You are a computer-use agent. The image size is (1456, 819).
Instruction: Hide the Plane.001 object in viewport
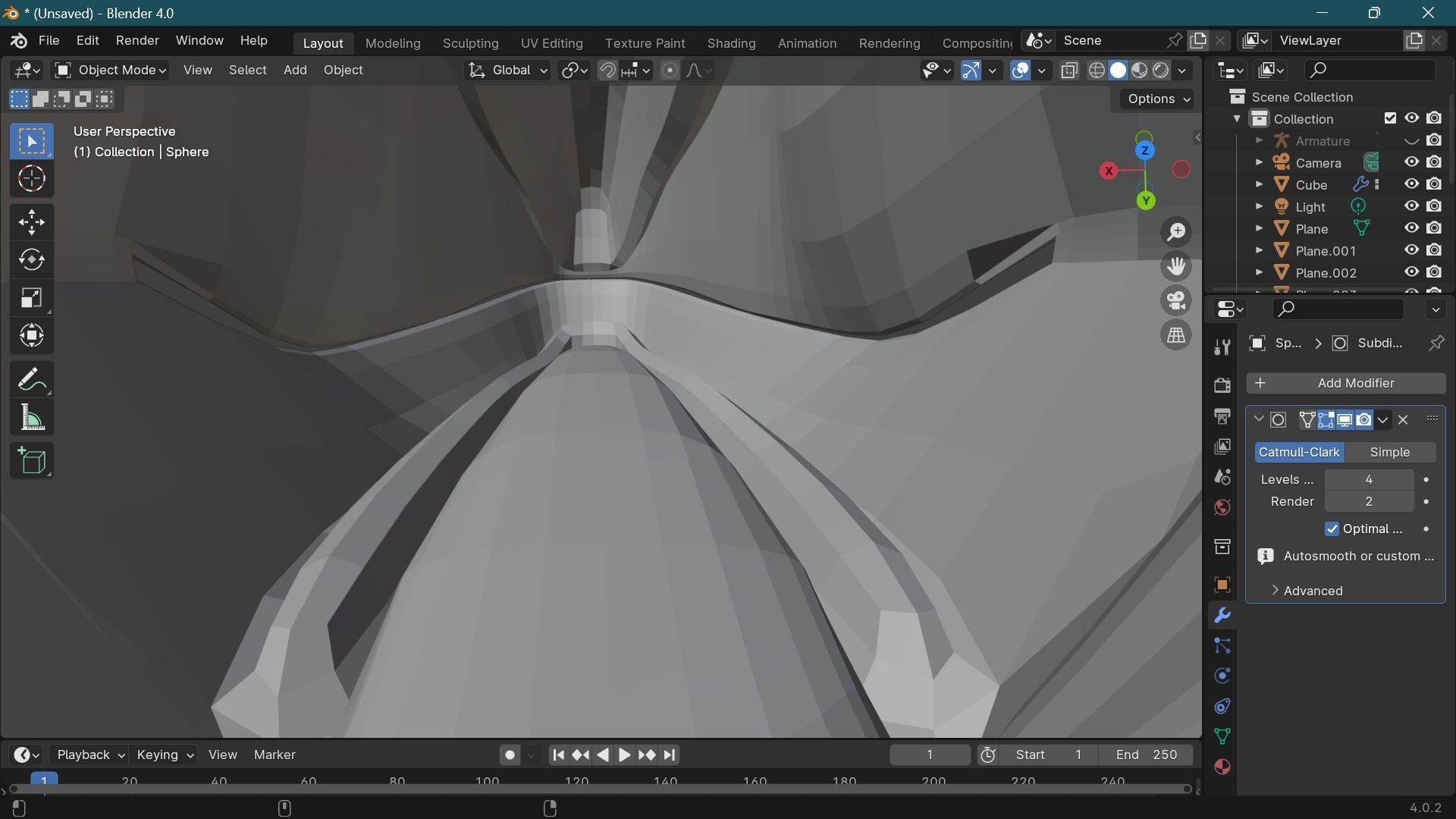point(1411,250)
